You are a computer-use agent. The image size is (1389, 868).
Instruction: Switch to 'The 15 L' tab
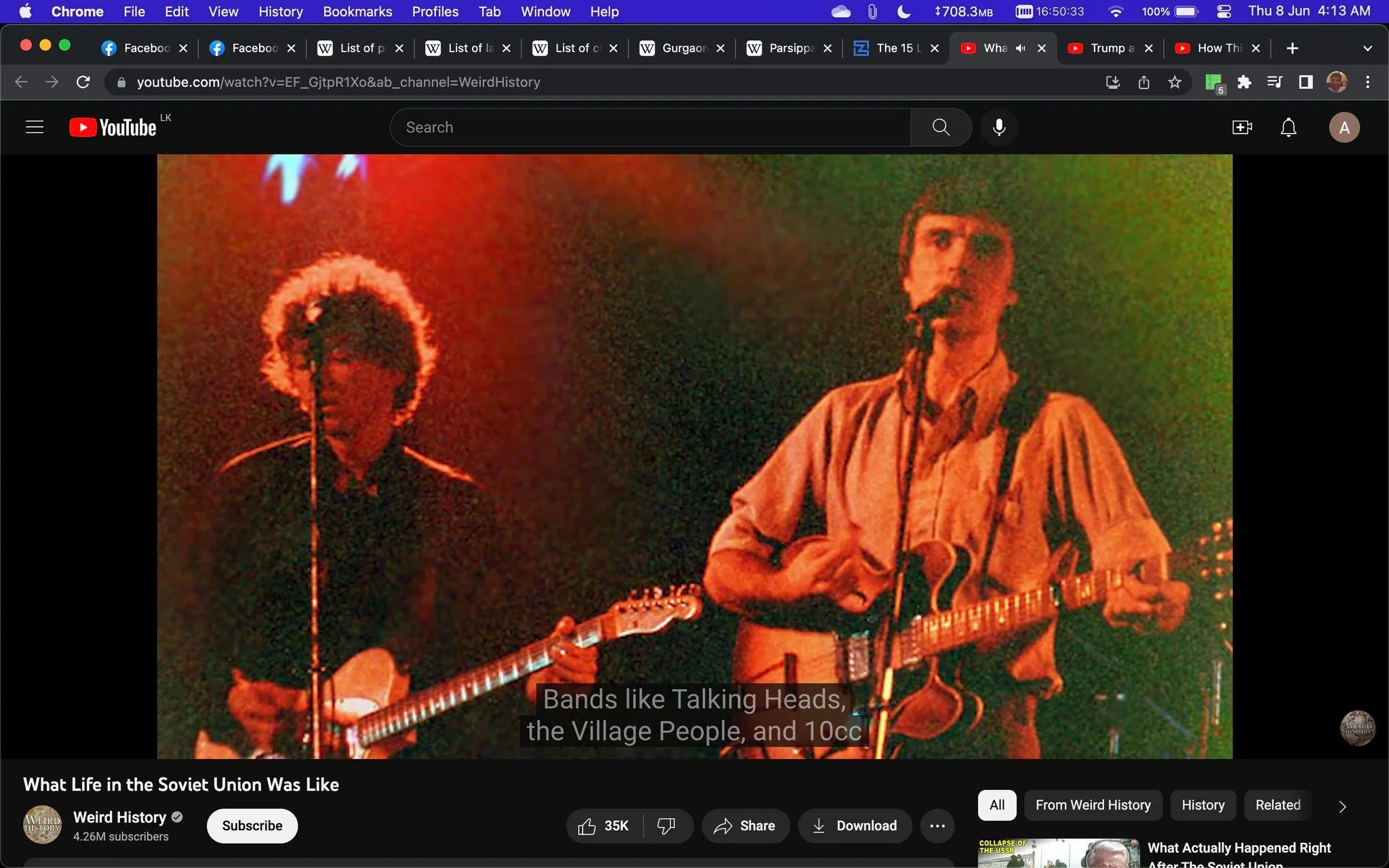(x=896, y=48)
